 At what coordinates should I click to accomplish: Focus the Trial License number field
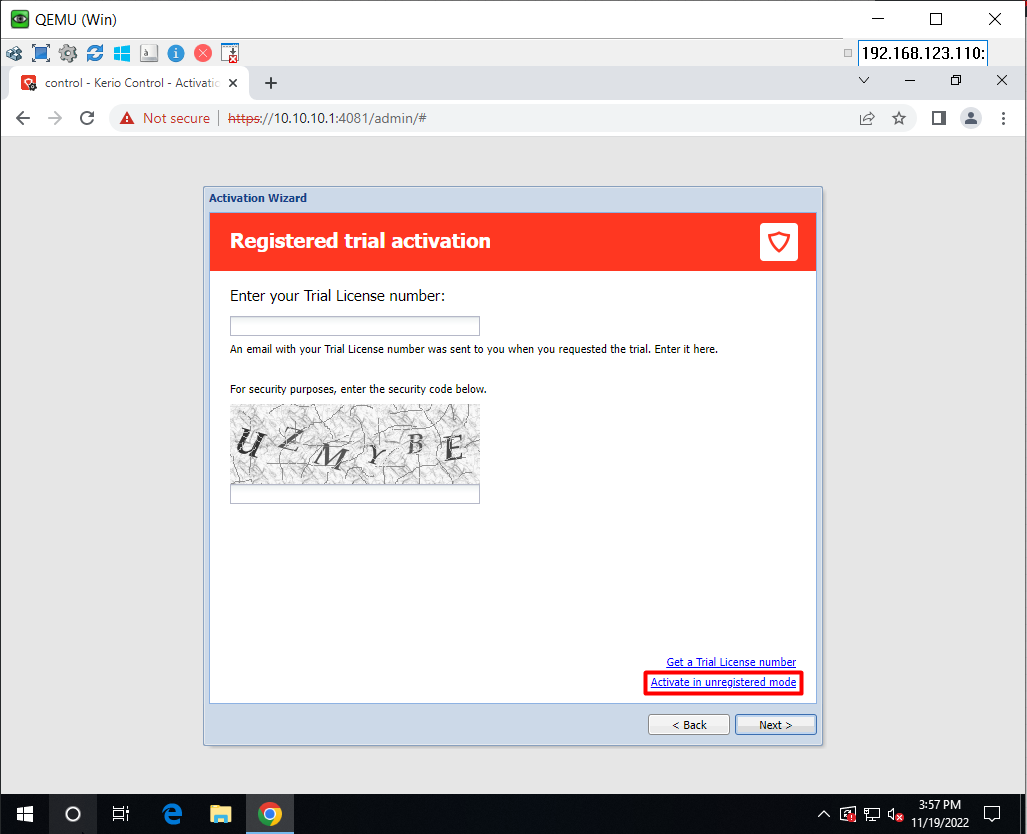[x=354, y=326]
